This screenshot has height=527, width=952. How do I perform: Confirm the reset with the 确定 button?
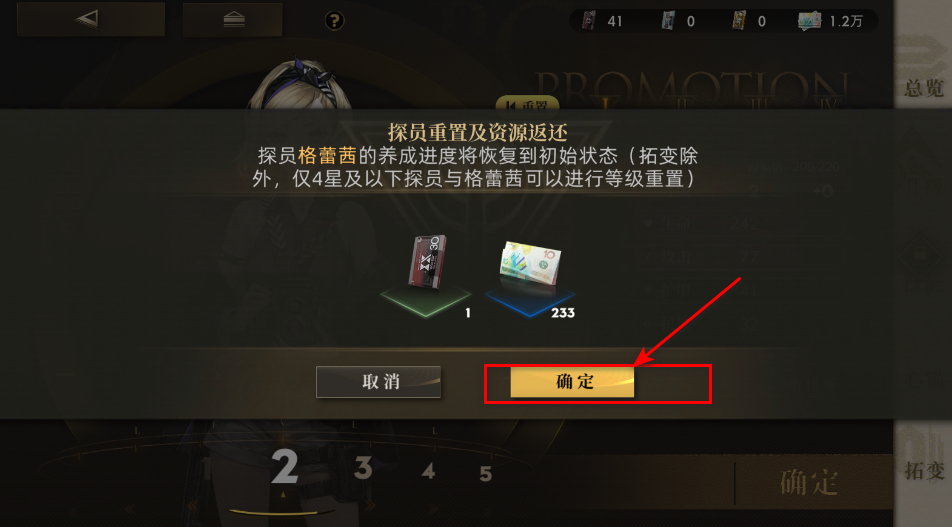click(572, 382)
